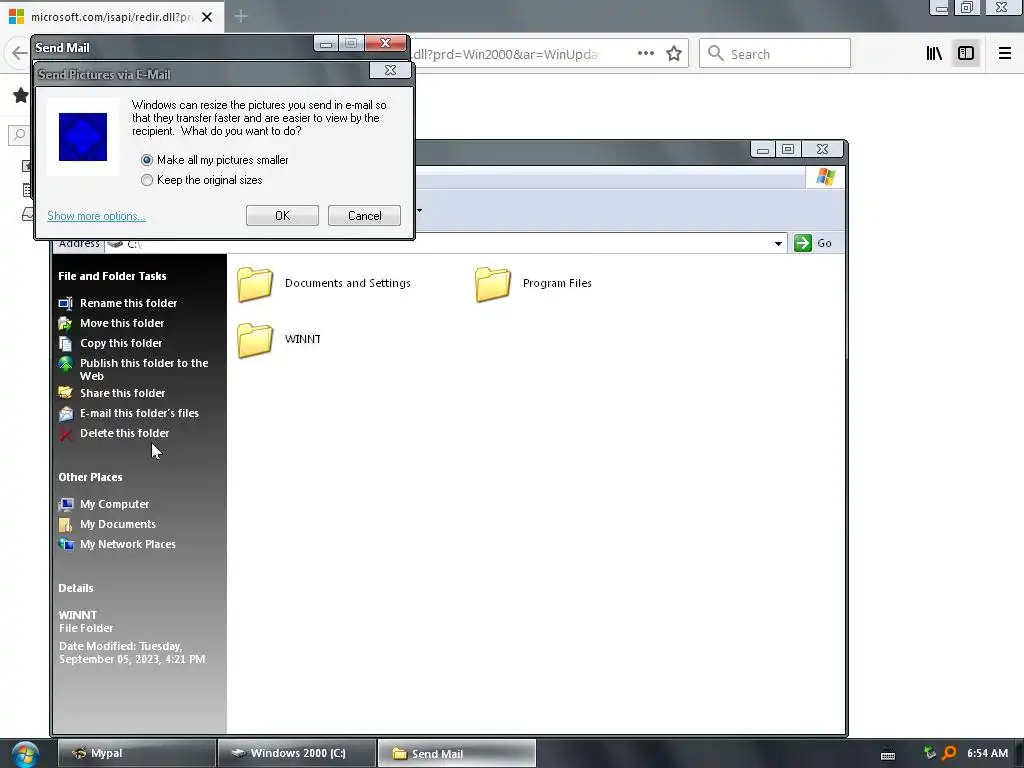The height and width of the screenshot is (768, 1024).
Task: Click the magnifier icon in browser search box
Action: point(716,54)
